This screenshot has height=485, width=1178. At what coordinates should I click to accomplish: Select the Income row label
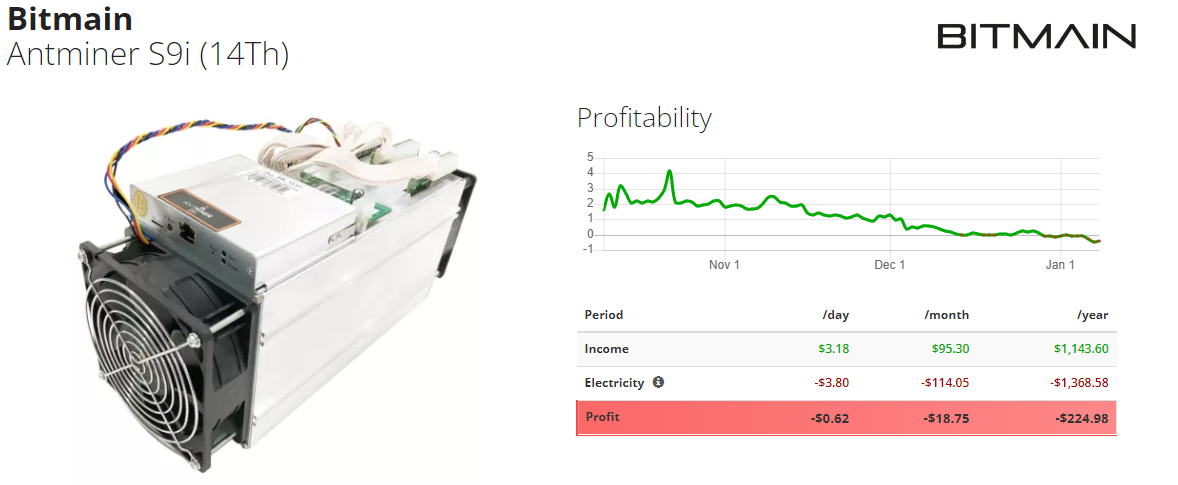point(606,349)
